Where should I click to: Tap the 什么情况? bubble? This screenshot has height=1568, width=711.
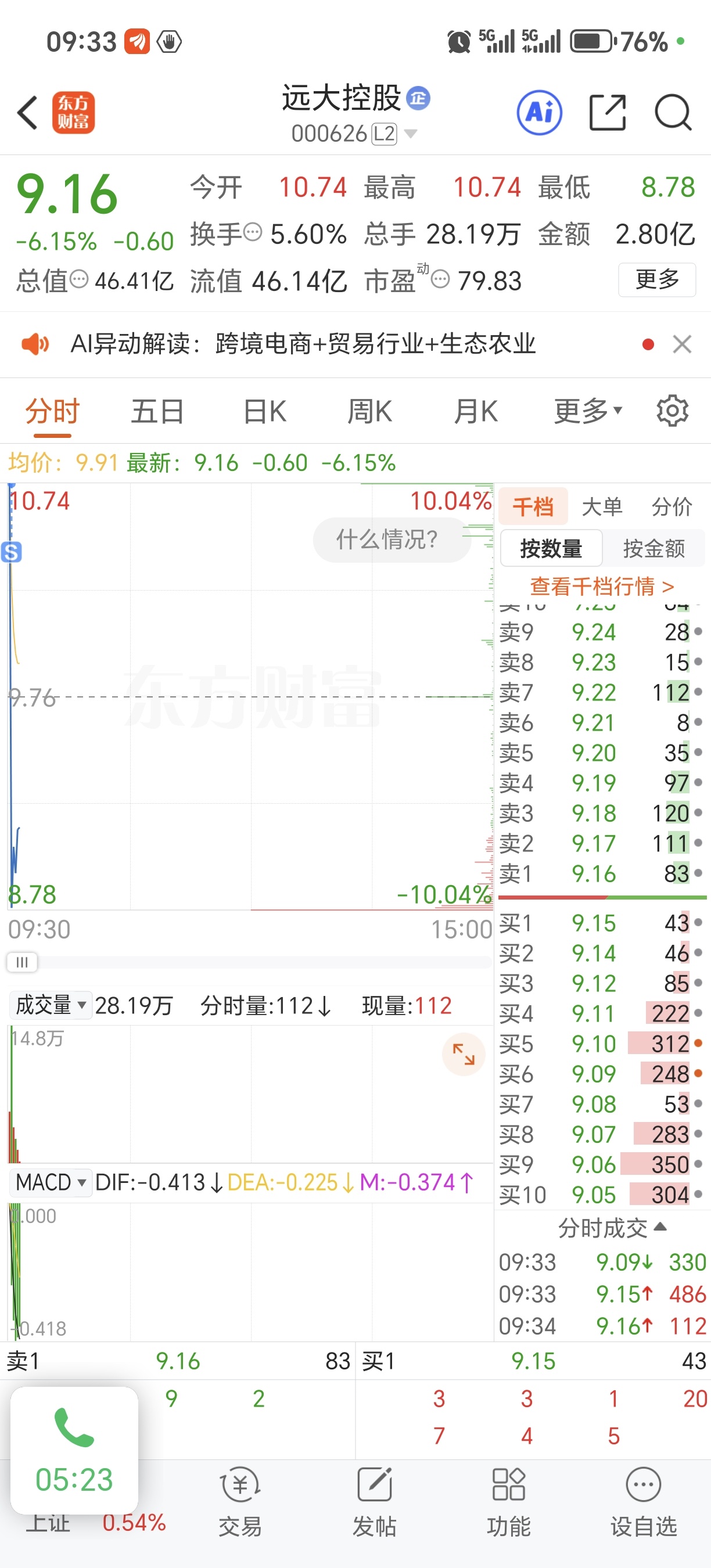click(x=392, y=540)
